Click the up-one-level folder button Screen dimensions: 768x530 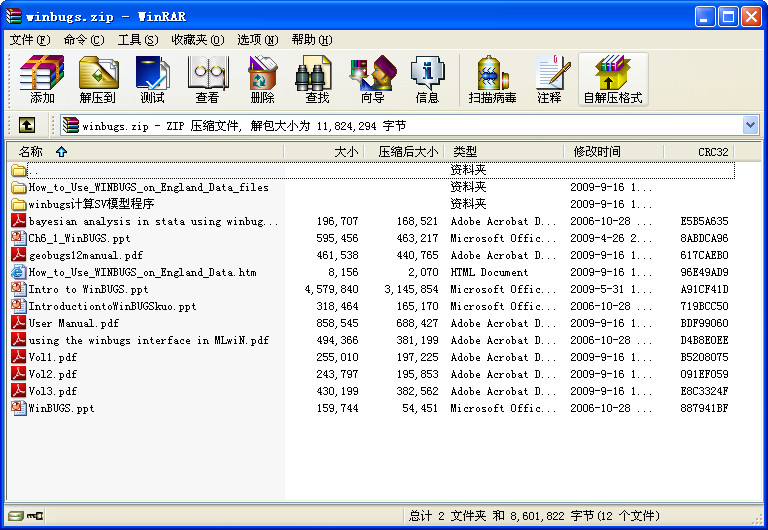pyautogui.click(x=27, y=125)
